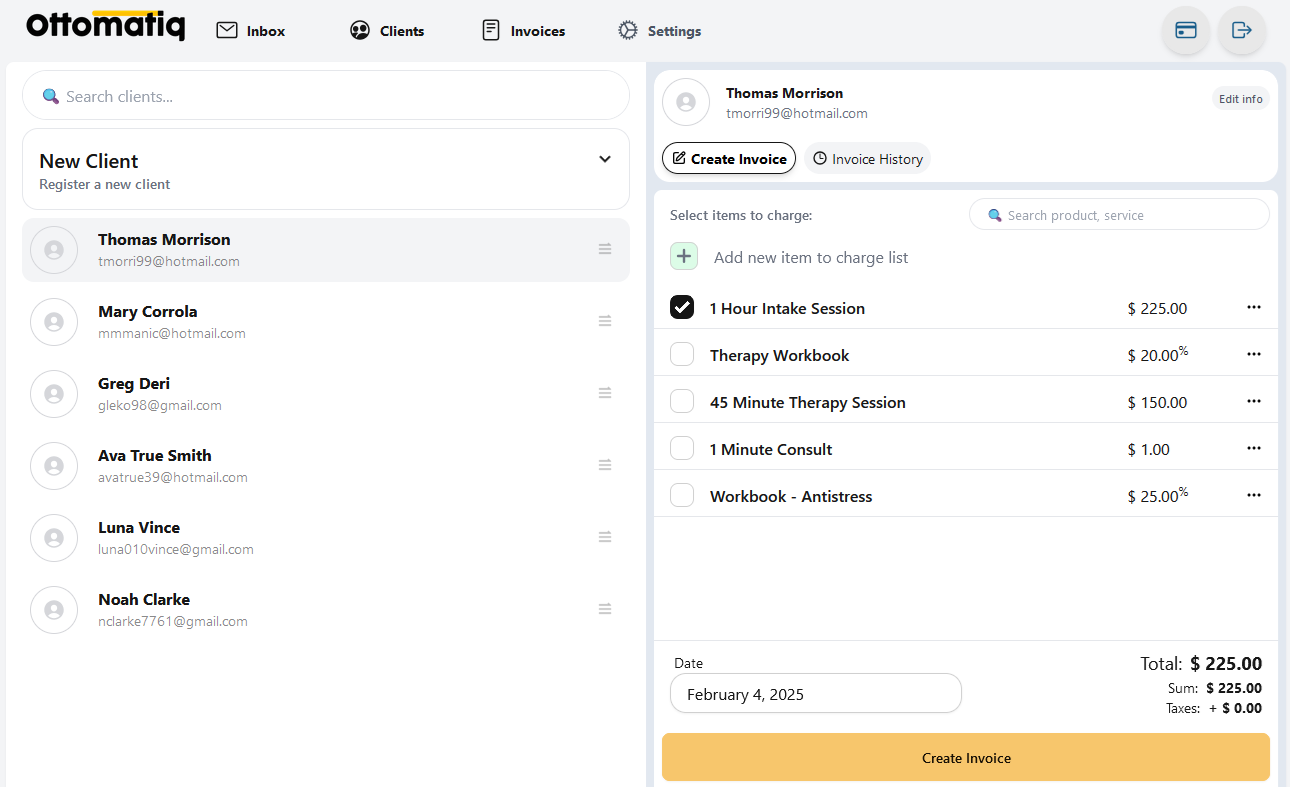
Task: Open options menu for Workbook - Antistress
Action: point(1254,496)
